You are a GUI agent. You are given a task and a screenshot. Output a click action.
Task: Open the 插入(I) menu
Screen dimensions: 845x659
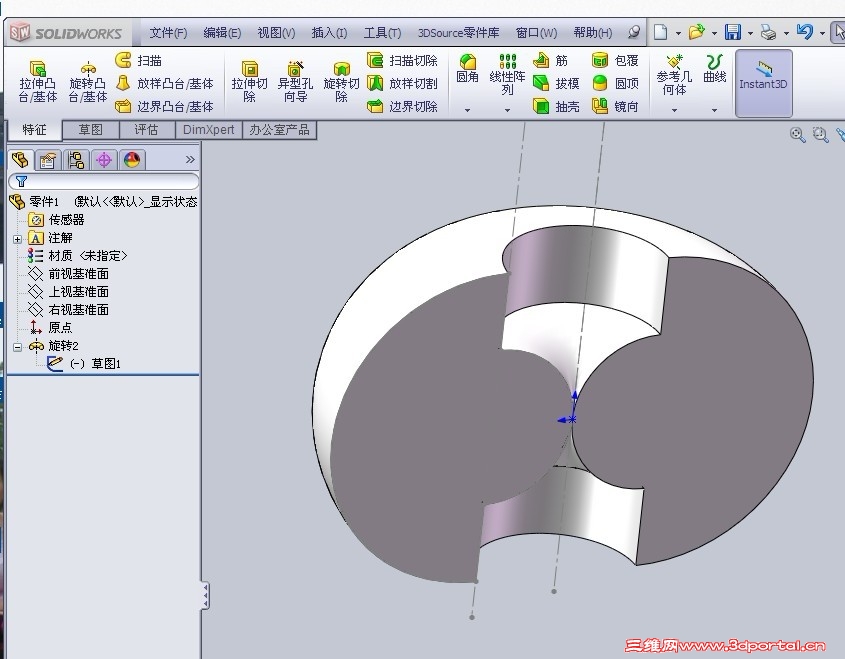[x=329, y=33]
